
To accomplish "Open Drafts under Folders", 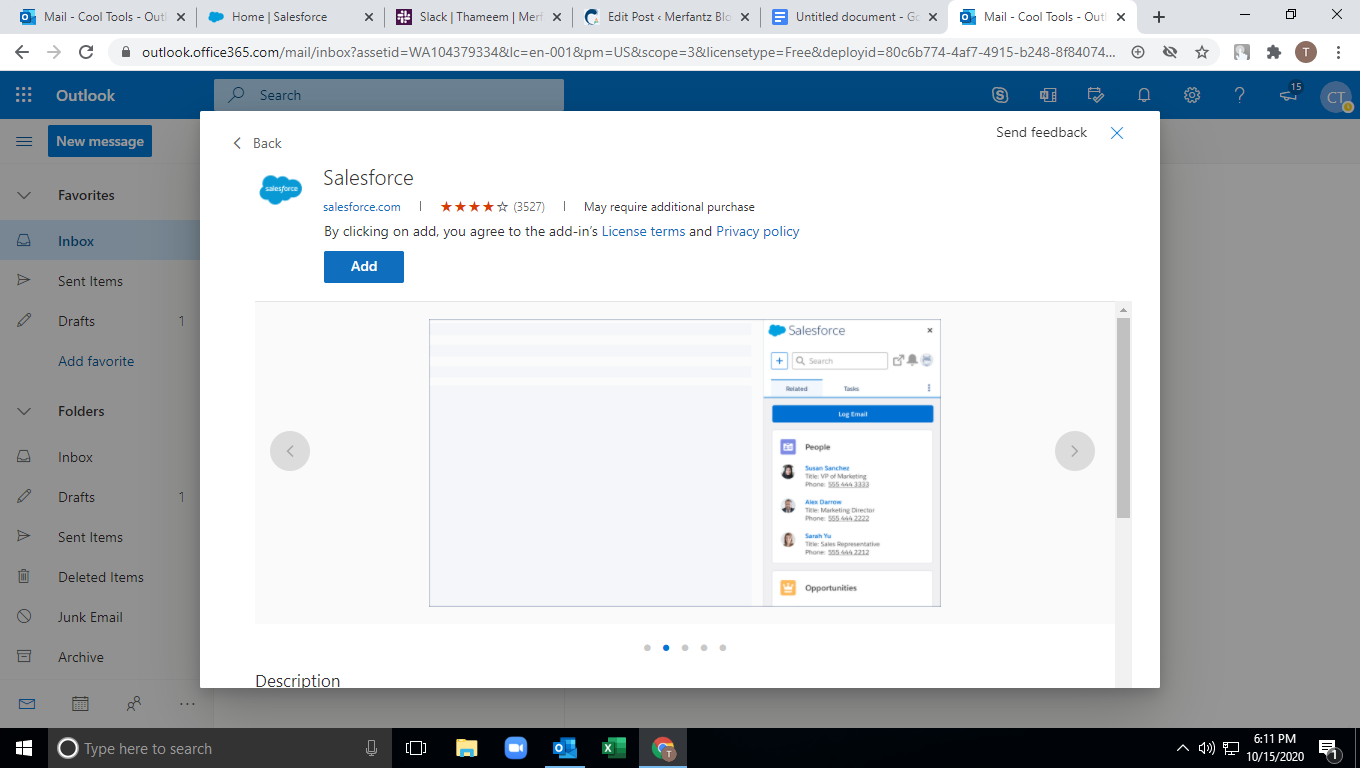I will [100, 497].
